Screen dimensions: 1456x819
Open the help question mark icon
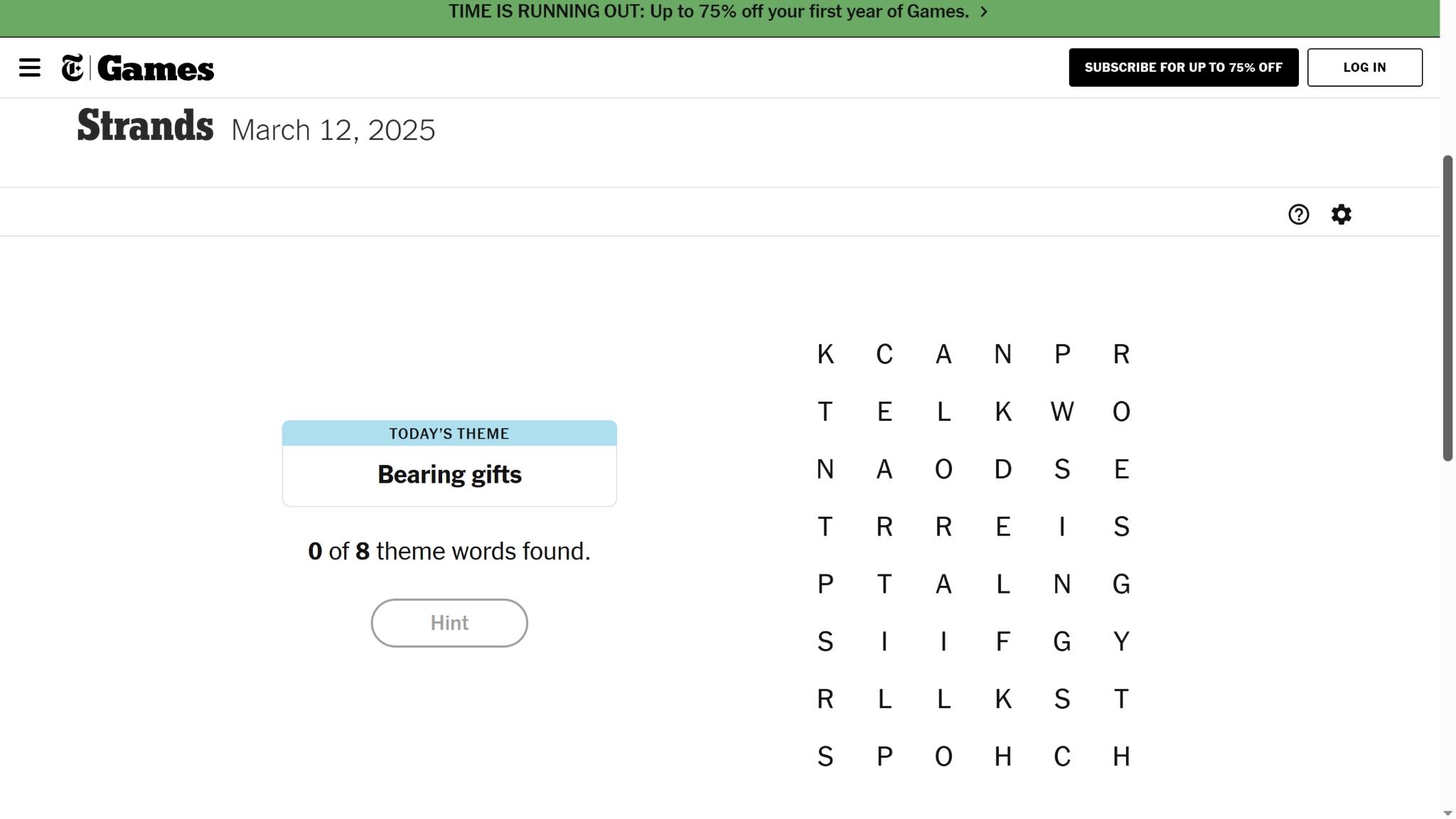point(1298,215)
